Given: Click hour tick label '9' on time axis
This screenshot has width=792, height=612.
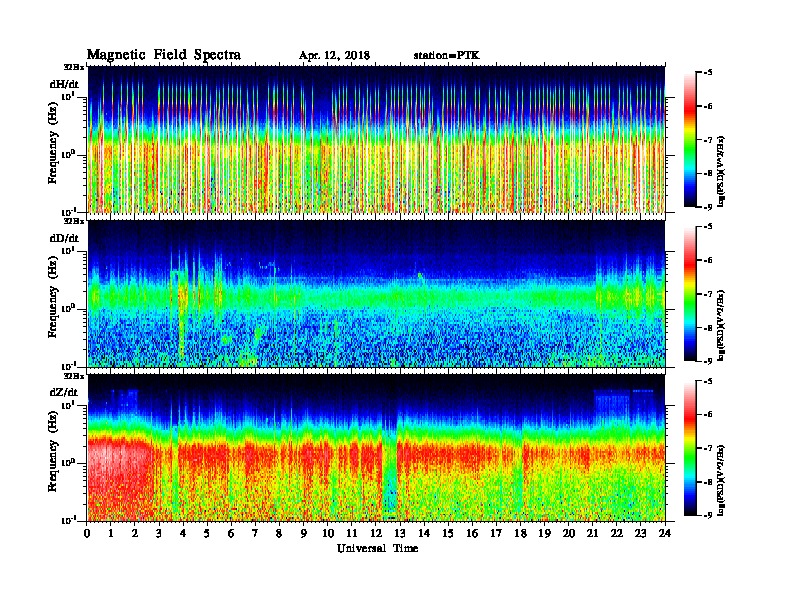Looking at the screenshot, I should pos(304,533).
